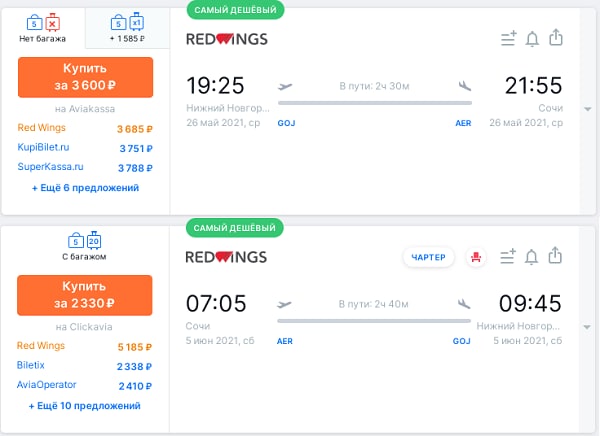Click landing plane icon of the 09:45 arrival

(x=464, y=304)
